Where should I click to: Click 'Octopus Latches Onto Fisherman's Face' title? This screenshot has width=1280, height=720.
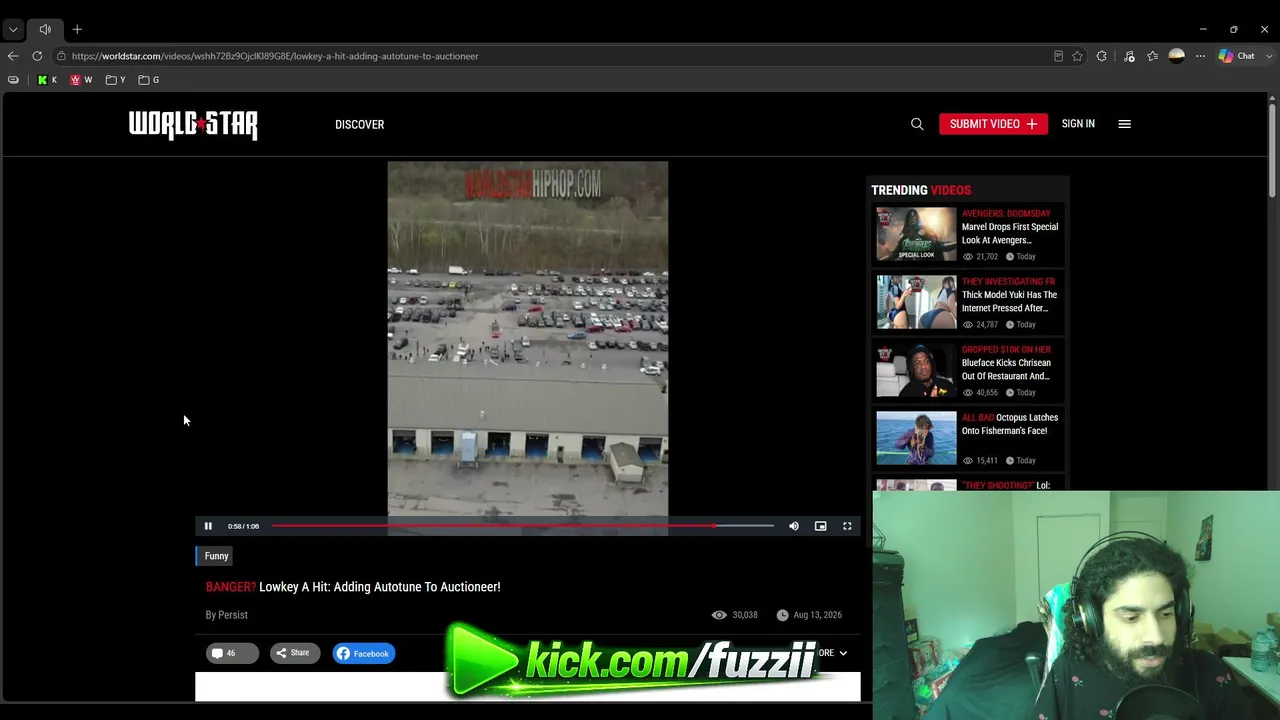pyautogui.click(x=1010, y=424)
